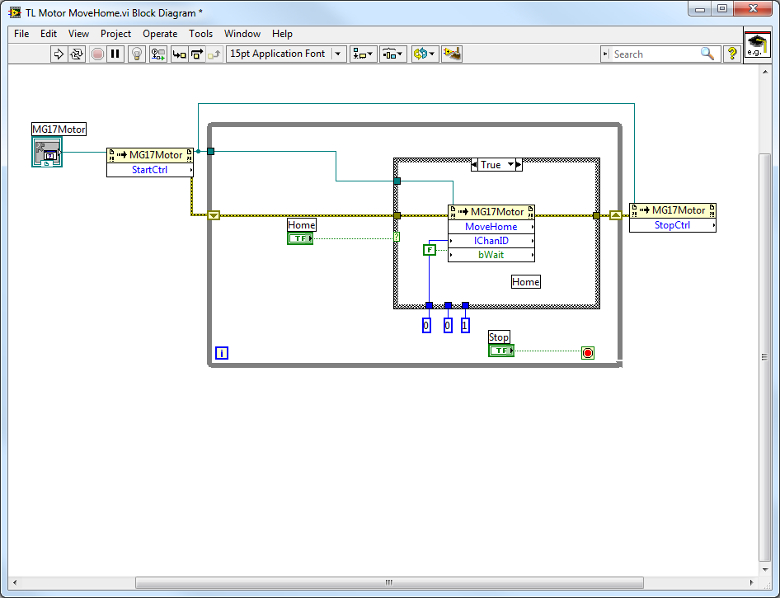
Task: Click the numeric constant 1
Action: coord(465,325)
